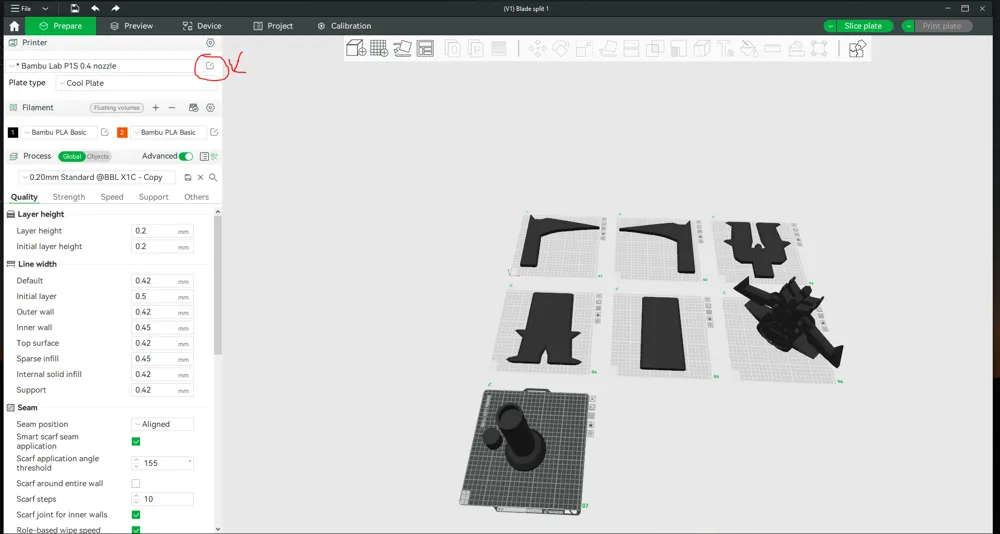This screenshot has height=534, width=1000.
Task: Click the Flushing volumes button
Action: tap(117, 108)
